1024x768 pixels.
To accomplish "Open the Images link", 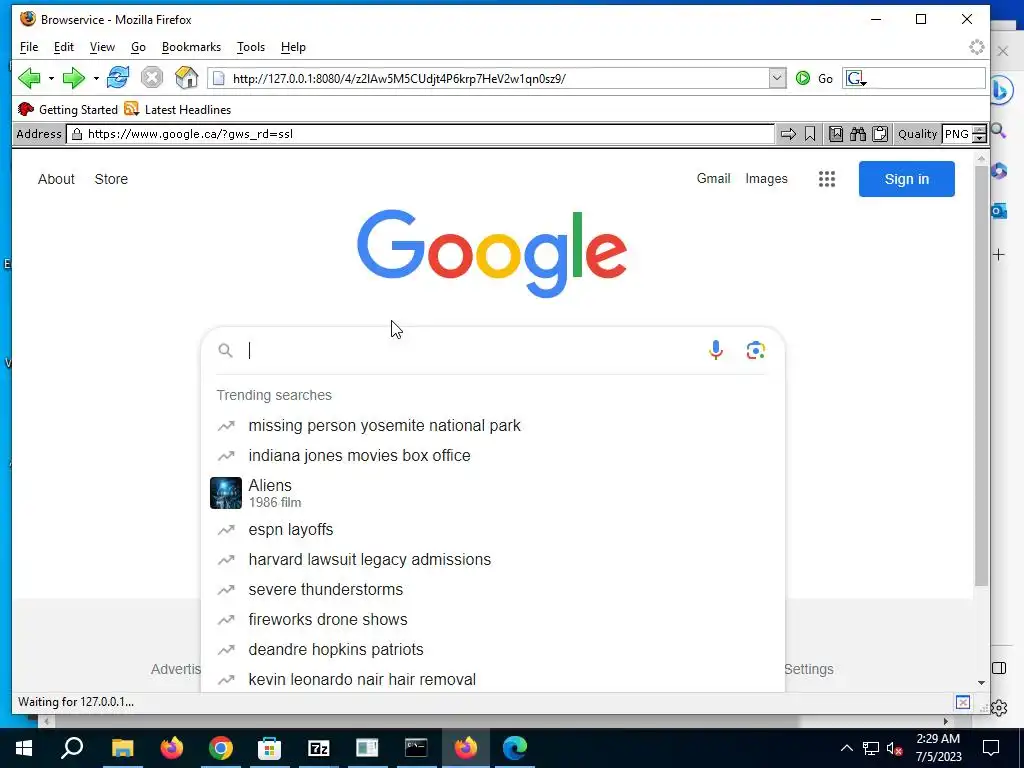I will pyautogui.click(x=766, y=178).
